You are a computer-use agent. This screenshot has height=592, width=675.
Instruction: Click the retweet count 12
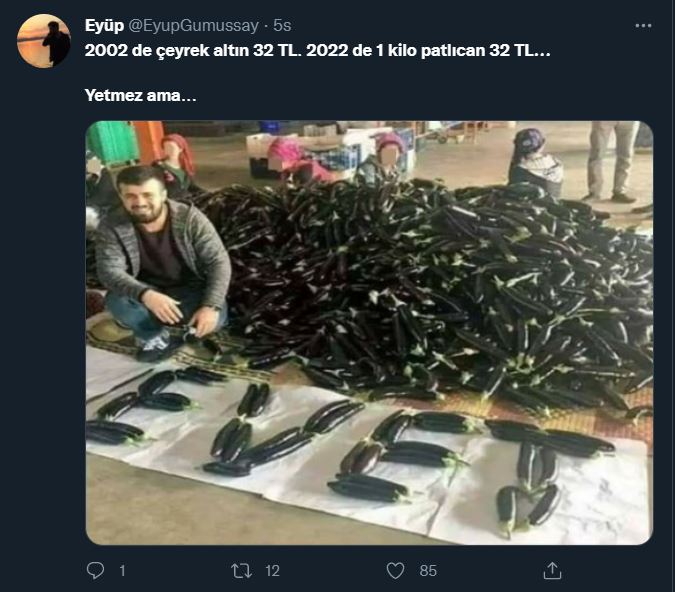pyautogui.click(x=272, y=570)
